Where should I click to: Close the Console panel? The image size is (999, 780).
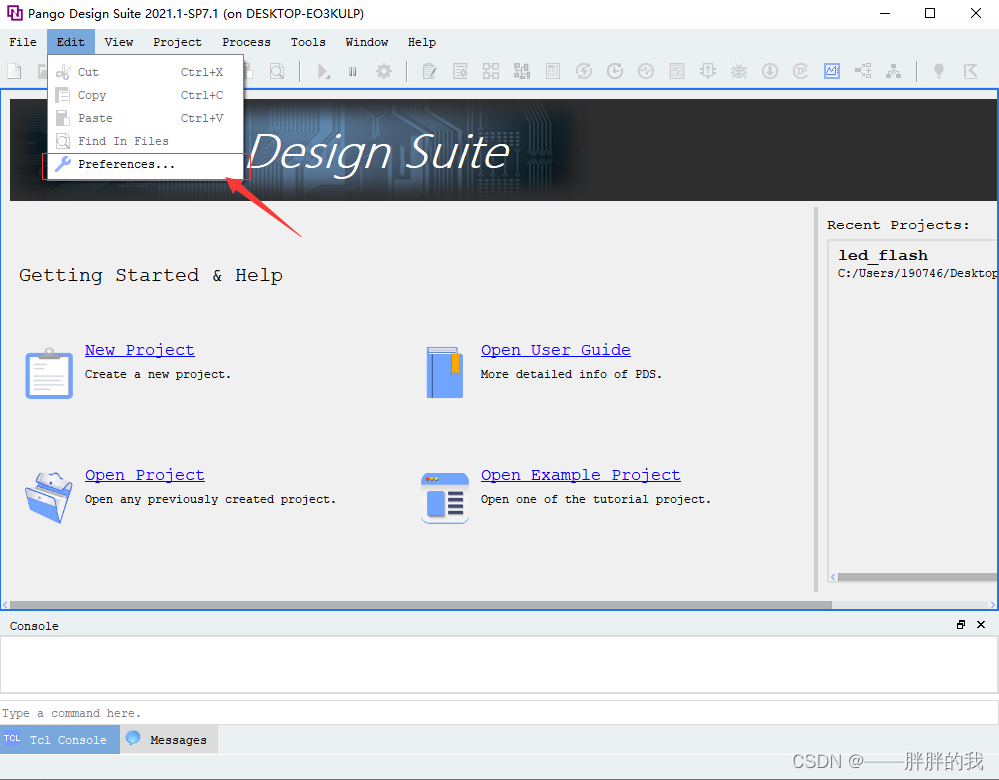point(981,625)
